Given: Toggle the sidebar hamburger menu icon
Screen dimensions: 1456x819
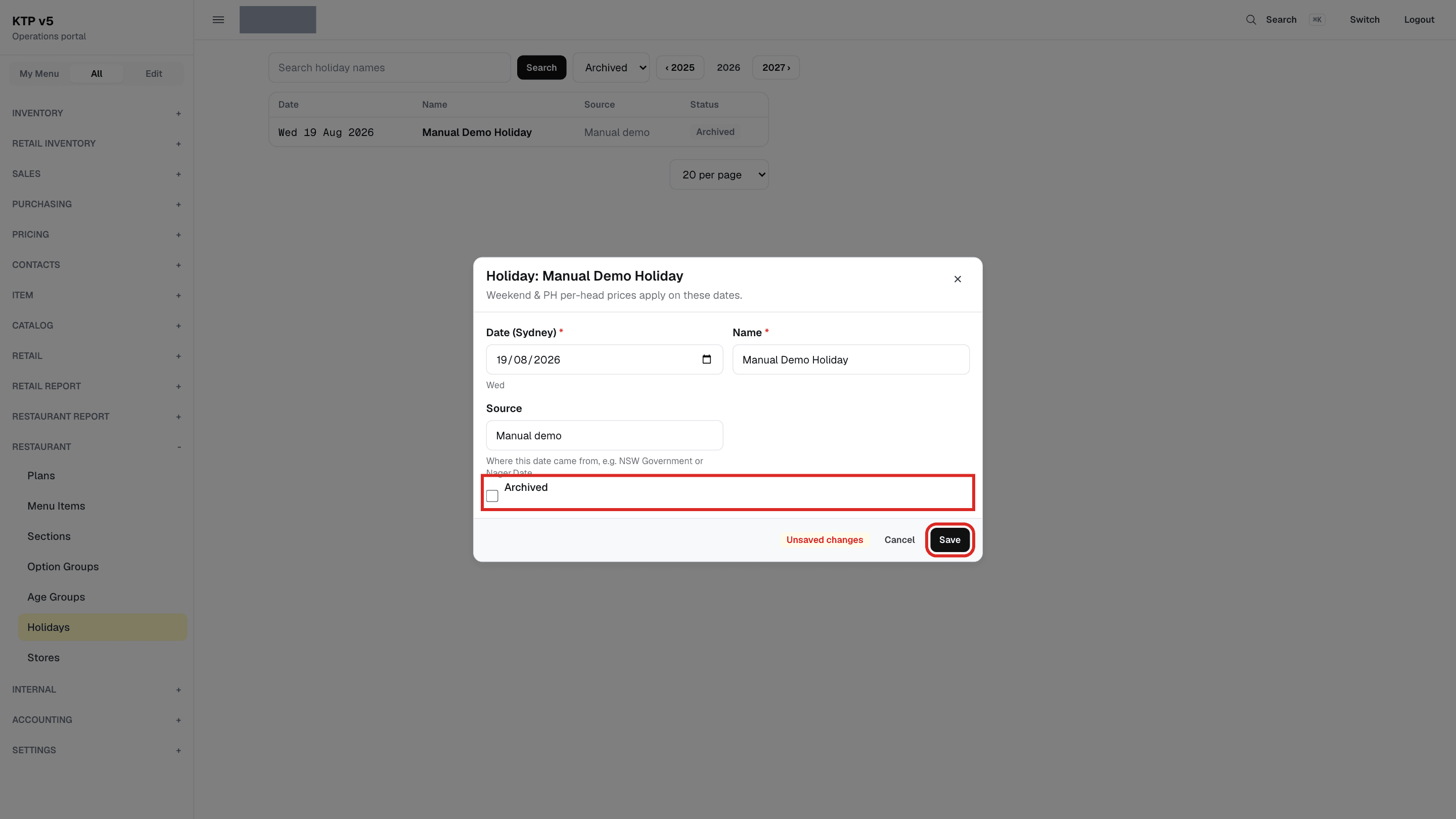Looking at the screenshot, I should coord(218,20).
